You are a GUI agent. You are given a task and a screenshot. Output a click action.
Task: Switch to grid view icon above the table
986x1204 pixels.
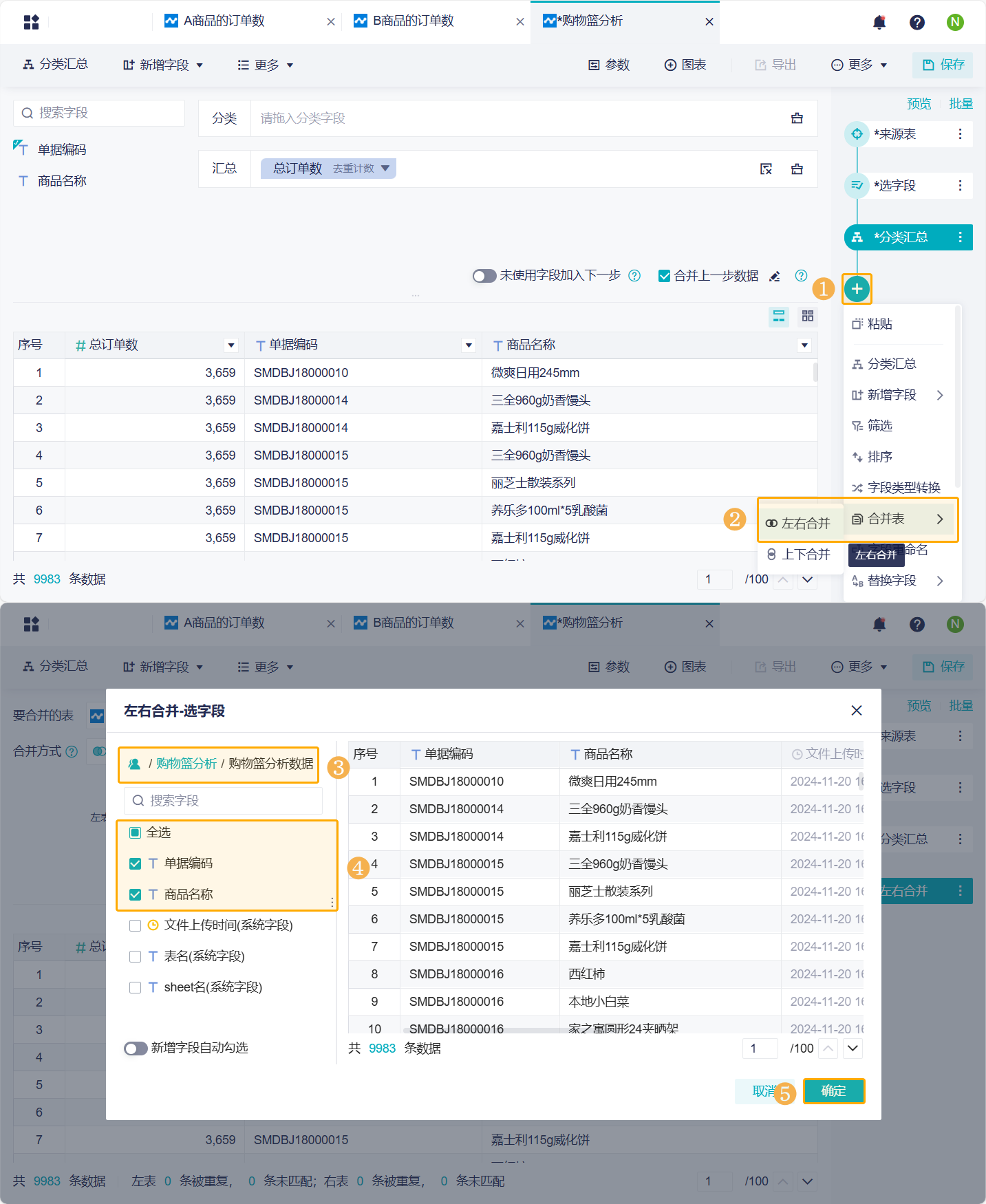pyautogui.click(x=808, y=316)
